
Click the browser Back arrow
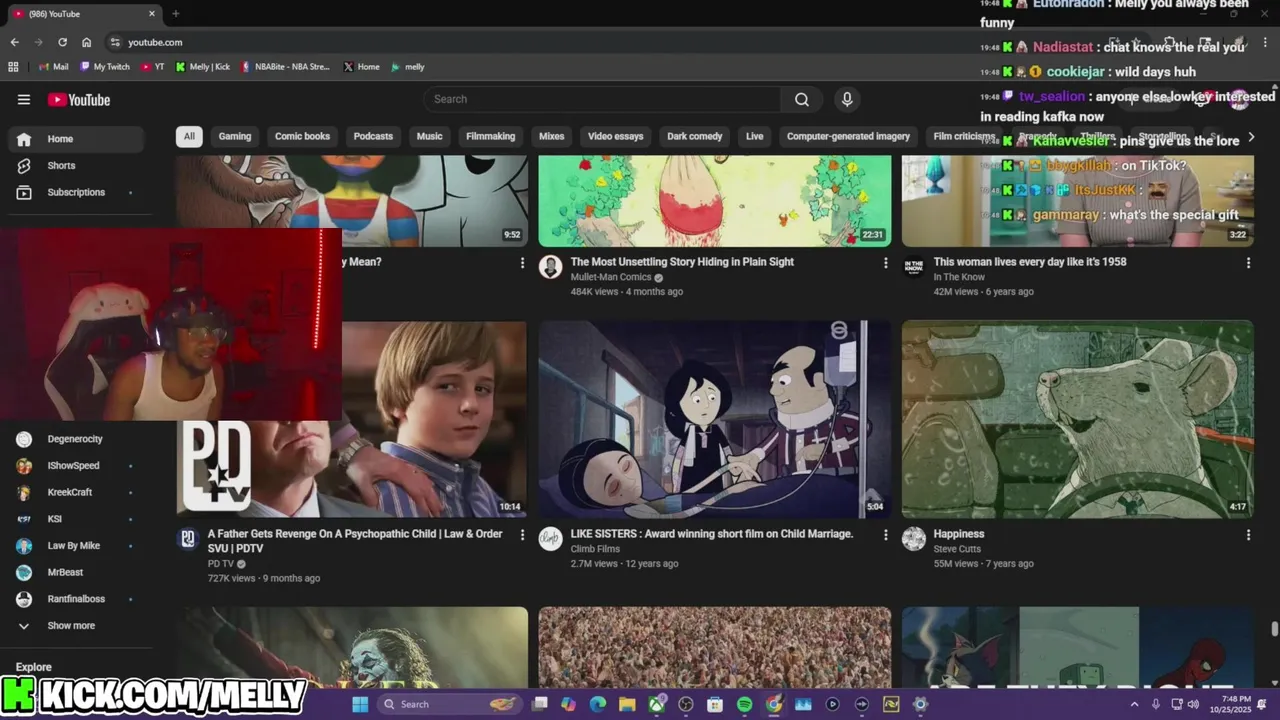(14, 42)
